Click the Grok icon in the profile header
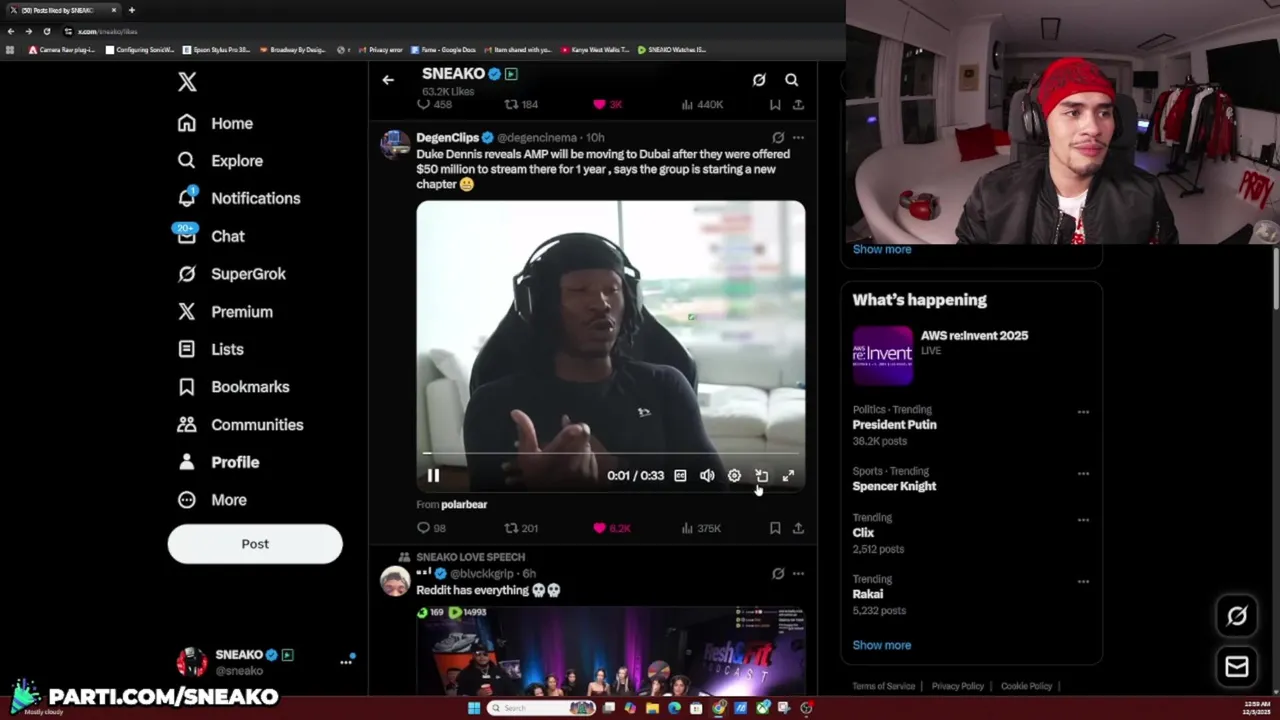Image resolution: width=1280 pixels, height=720 pixels. tap(759, 80)
